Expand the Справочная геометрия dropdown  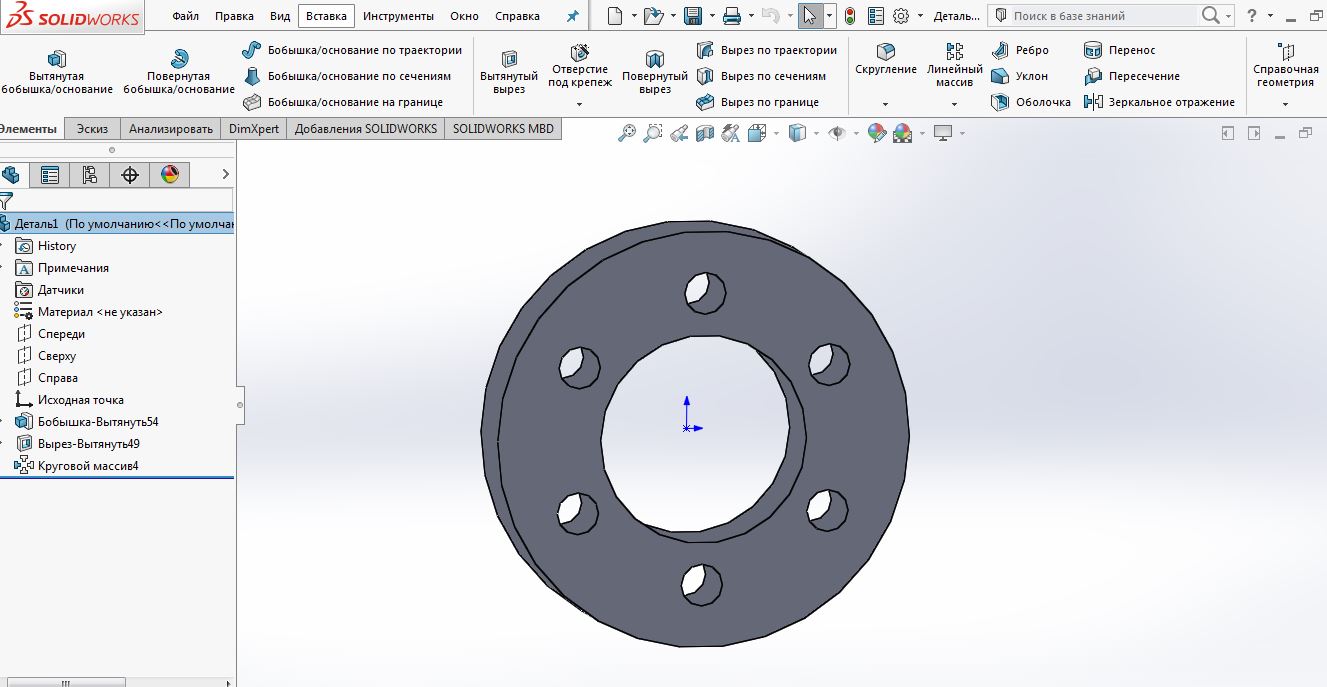pos(1285,104)
